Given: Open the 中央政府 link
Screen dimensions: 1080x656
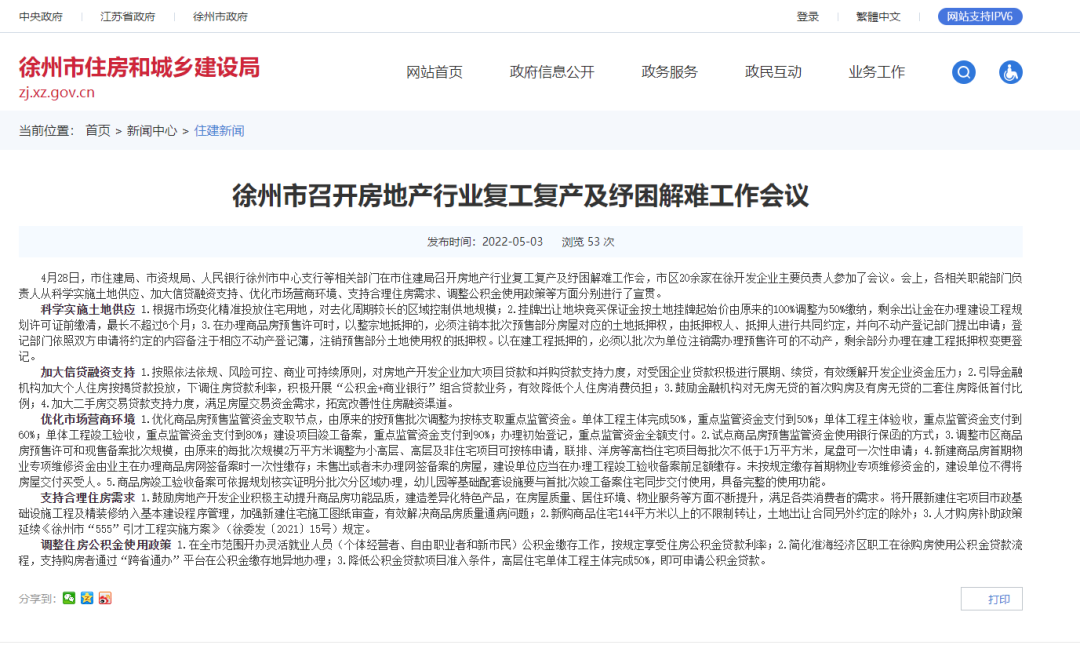Looking at the screenshot, I should point(39,17).
